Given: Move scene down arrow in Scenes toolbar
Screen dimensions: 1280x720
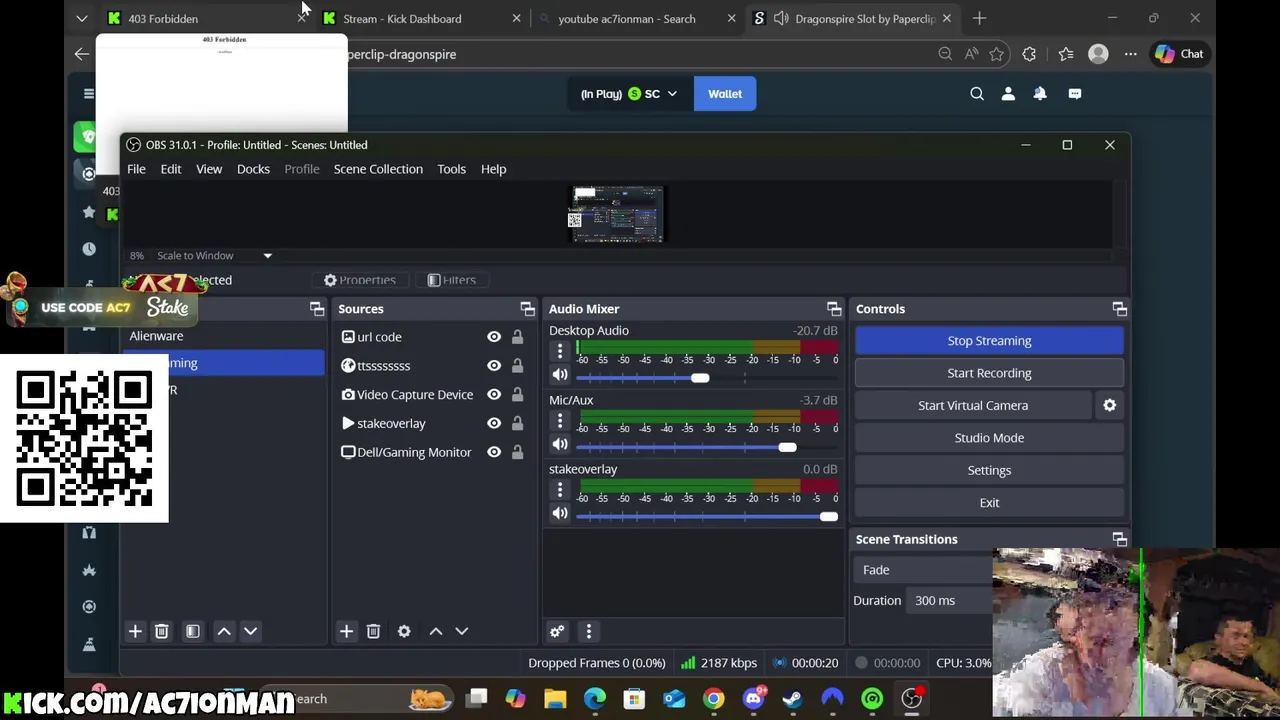Looking at the screenshot, I should (250, 631).
